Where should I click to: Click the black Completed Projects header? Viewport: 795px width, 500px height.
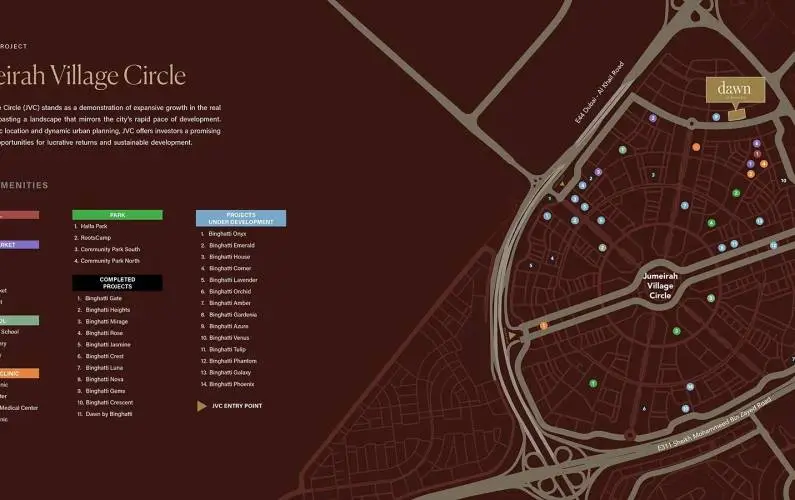pos(117,283)
